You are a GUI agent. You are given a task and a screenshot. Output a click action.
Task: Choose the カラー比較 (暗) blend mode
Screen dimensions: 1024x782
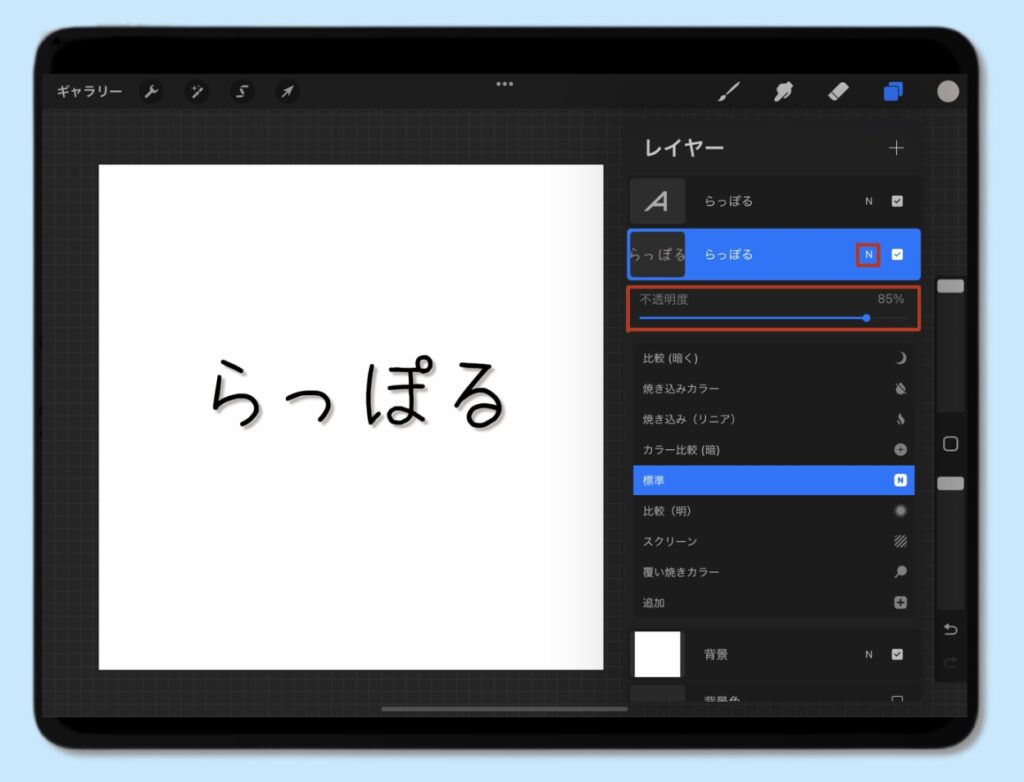tap(774, 449)
